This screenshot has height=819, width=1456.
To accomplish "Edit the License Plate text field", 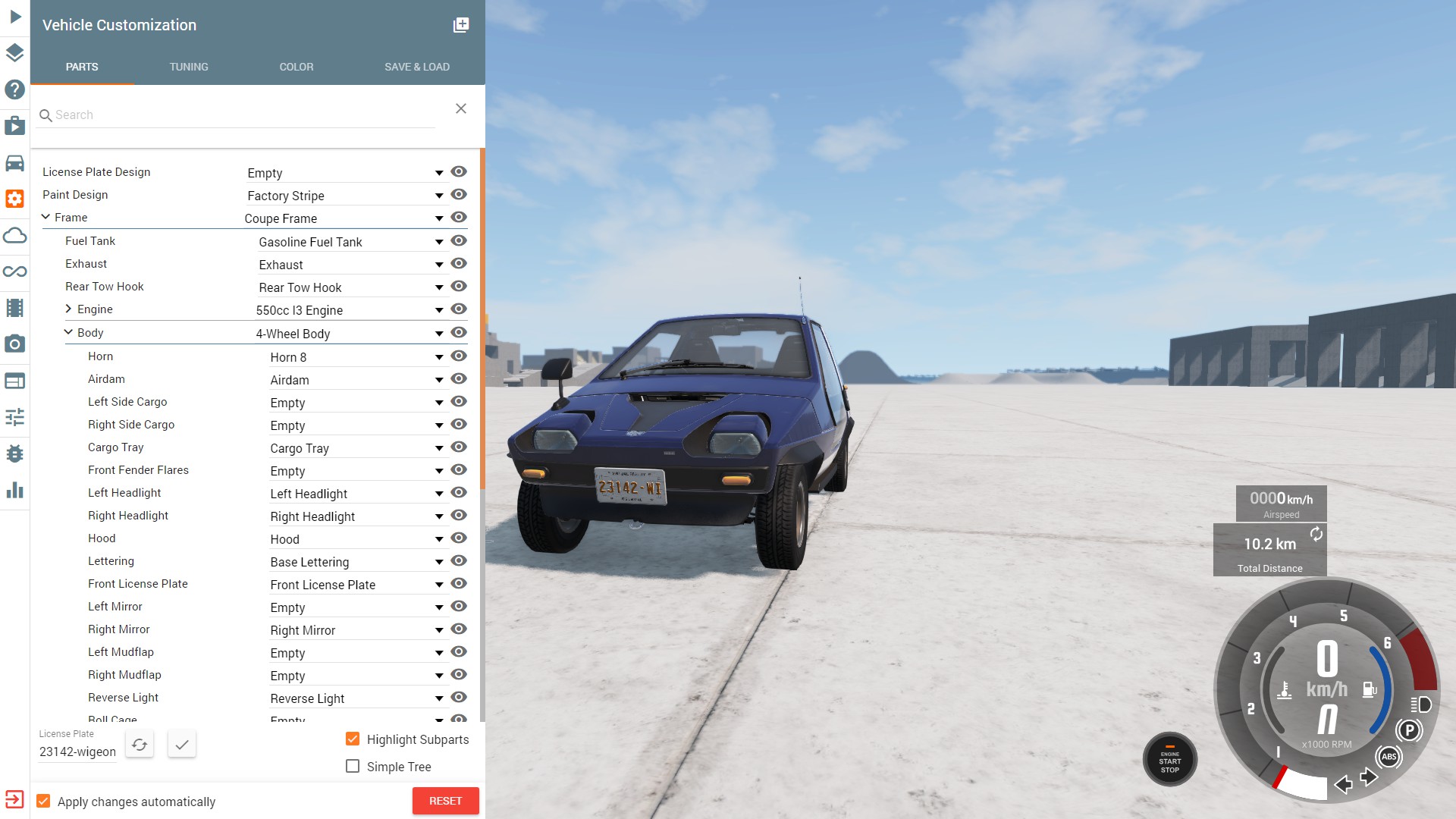I will point(77,752).
